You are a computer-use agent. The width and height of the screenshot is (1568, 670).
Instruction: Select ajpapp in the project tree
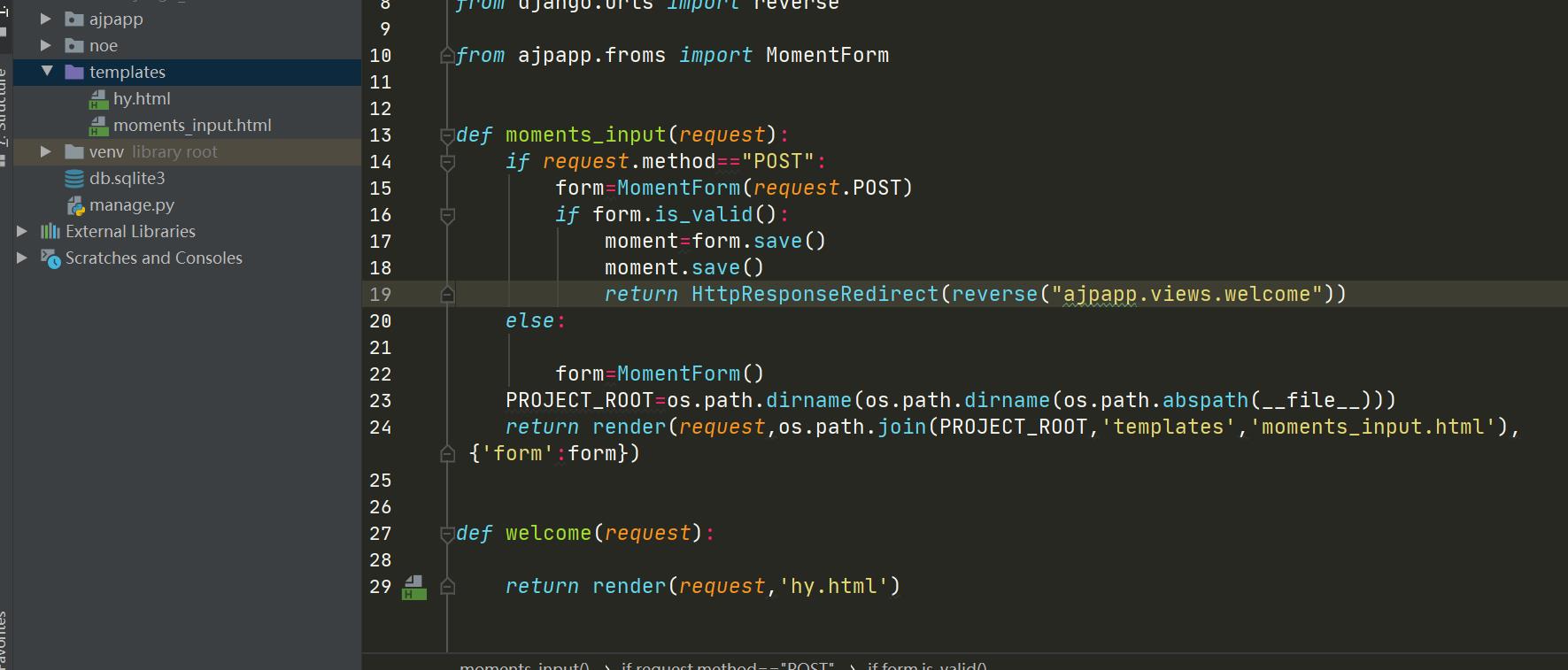pyautogui.click(x=116, y=19)
